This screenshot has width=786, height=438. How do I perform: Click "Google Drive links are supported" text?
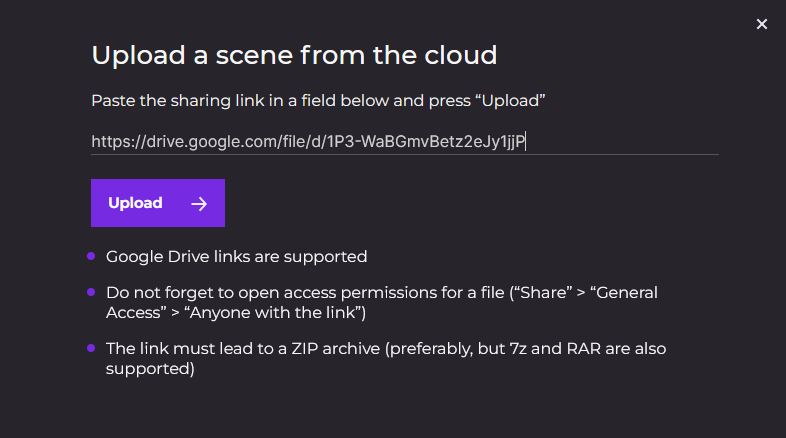[x=237, y=257]
